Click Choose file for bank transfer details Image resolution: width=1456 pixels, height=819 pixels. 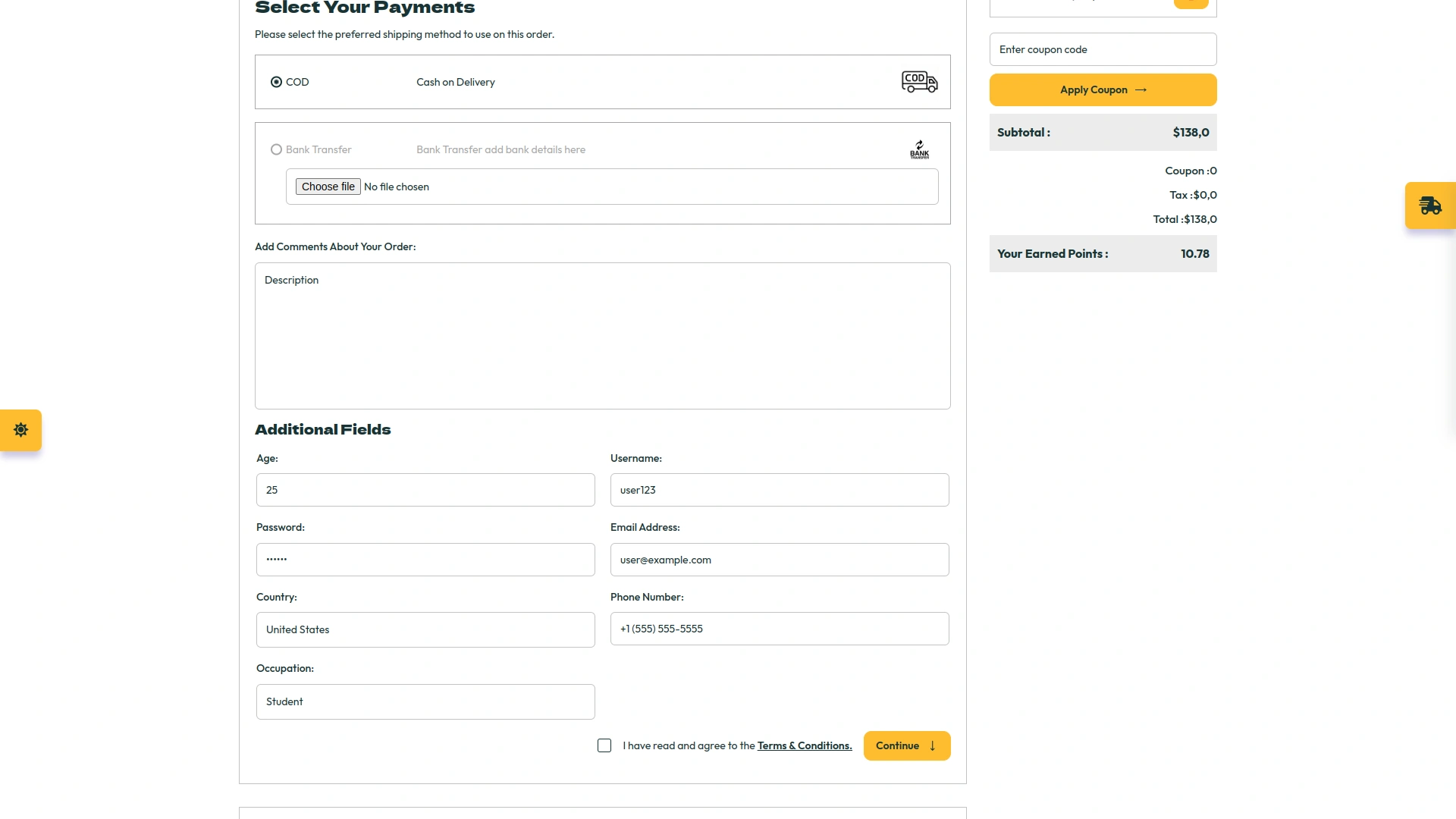click(x=328, y=186)
